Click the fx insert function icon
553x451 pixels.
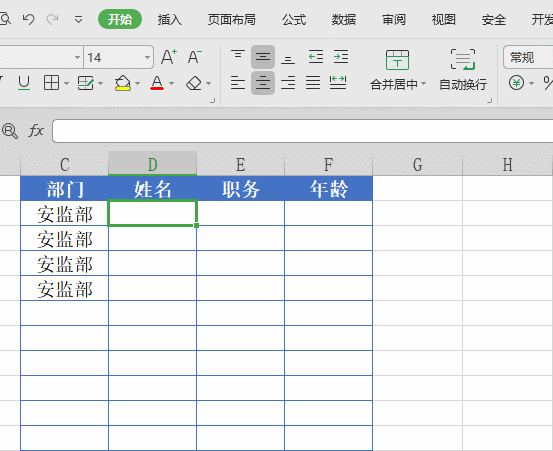click(36, 131)
